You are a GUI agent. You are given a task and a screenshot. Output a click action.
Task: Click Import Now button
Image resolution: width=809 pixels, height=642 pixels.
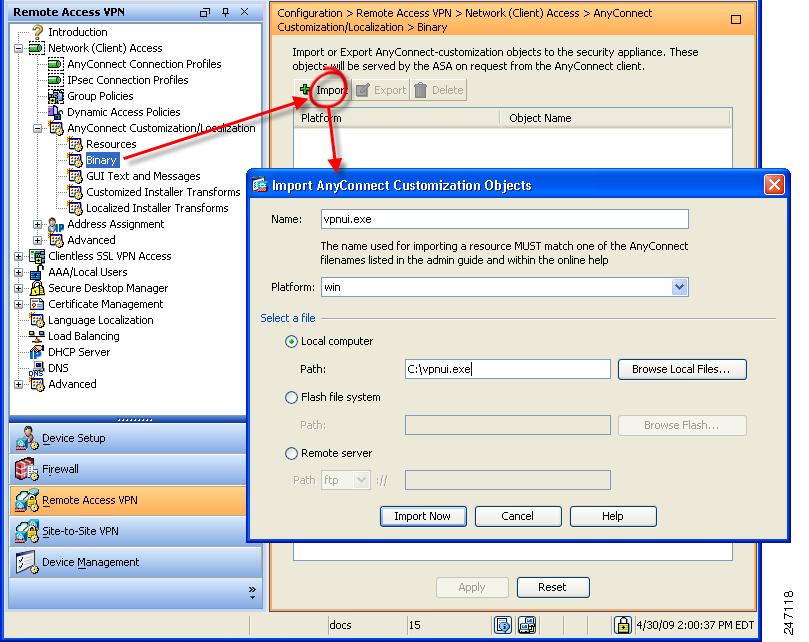(423, 516)
